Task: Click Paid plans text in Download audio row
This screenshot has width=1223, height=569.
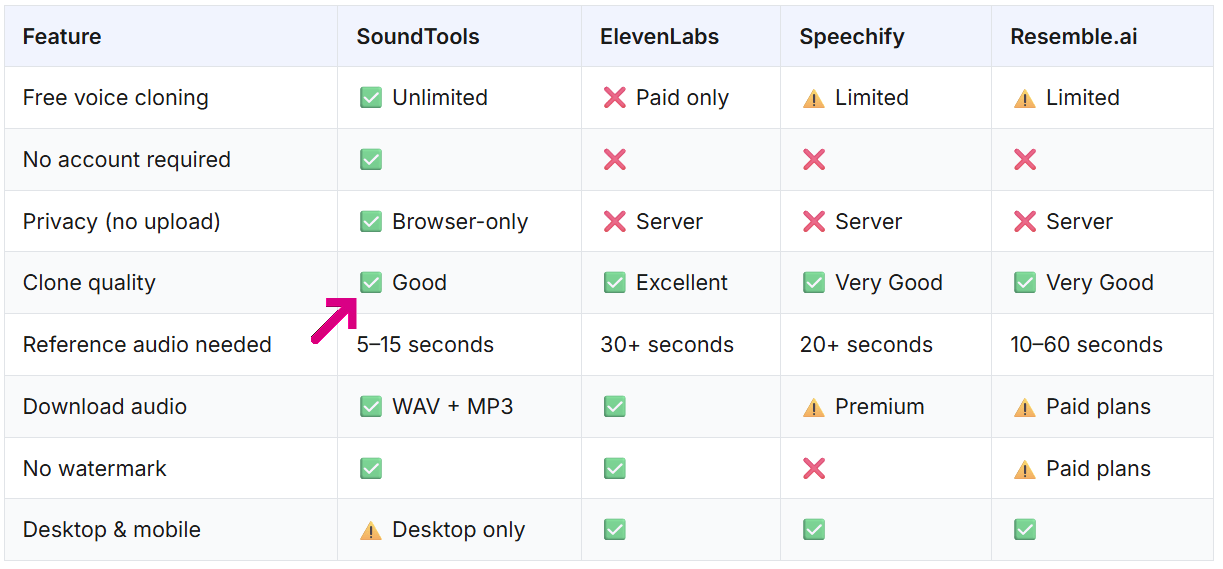Action: point(1098,407)
